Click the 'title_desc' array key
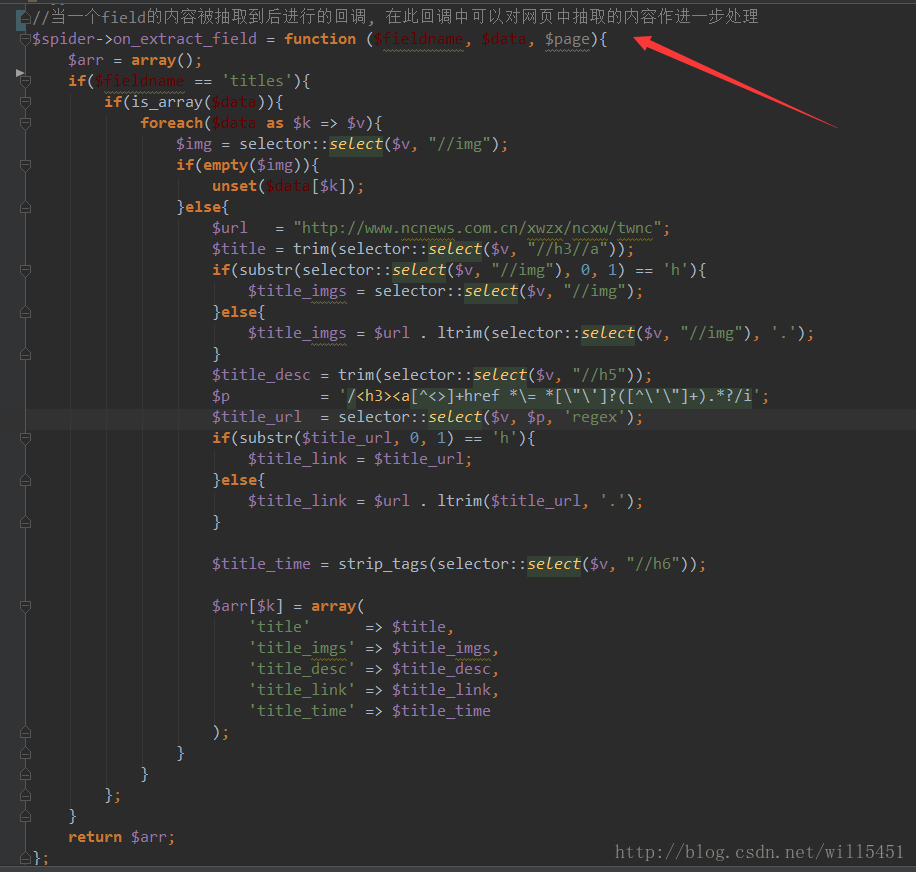This screenshot has width=916, height=872. 301,669
